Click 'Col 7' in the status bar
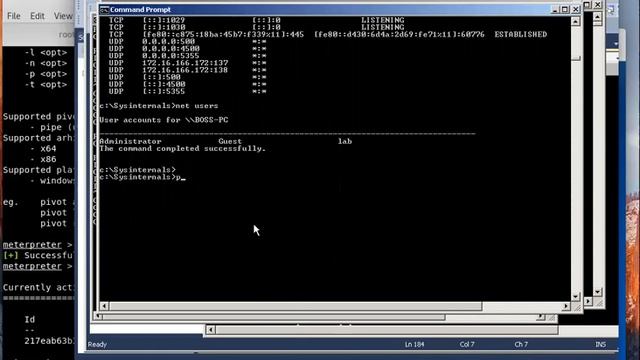Screen dimensions: 640x360 [x=467, y=344]
